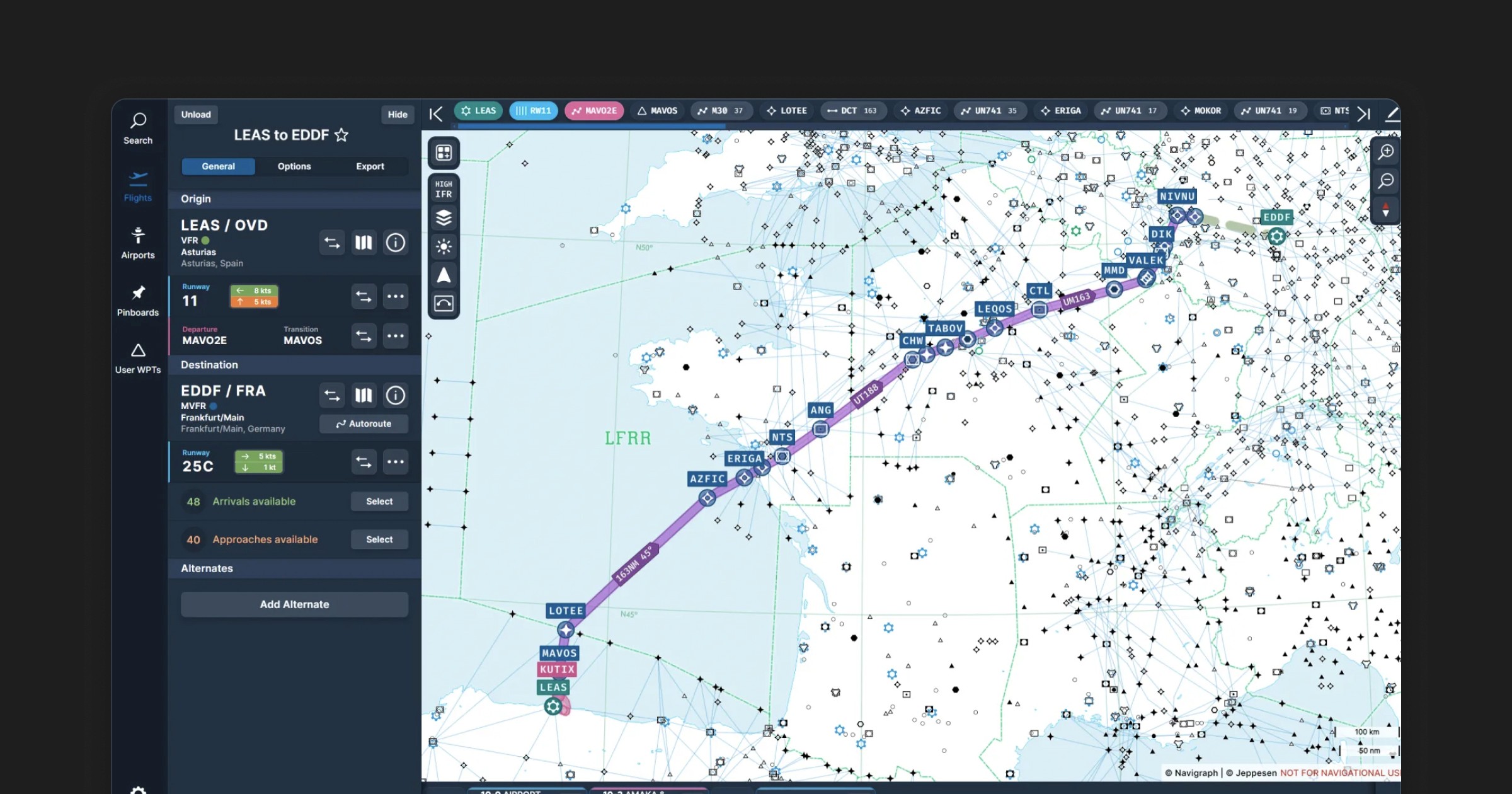Open charts for LEAS origin airport
Screen dimensions: 1512x794
(x=364, y=243)
